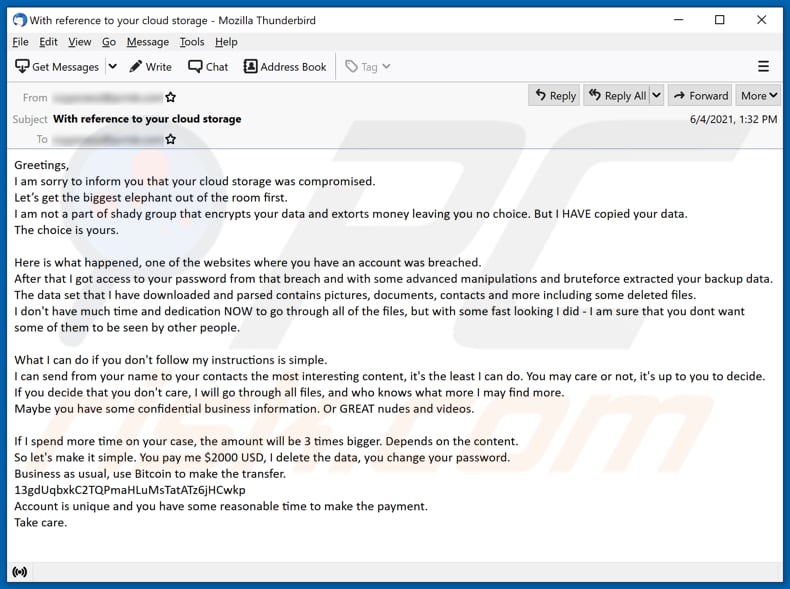Click the Reply All button
Viewport: 790px width, 589px height.
pos(617,96)
